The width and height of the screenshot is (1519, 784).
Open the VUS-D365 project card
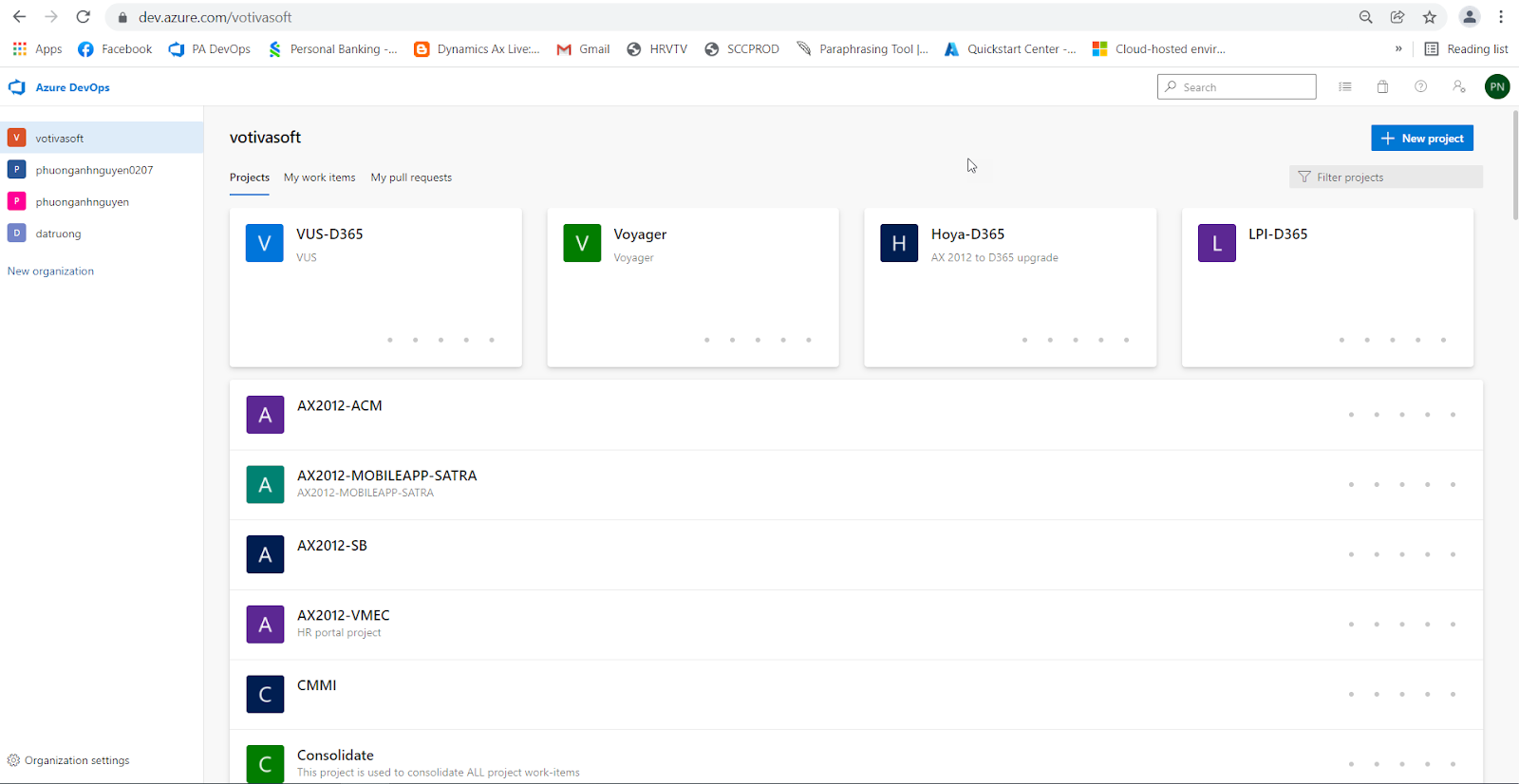[x=376, y=288]
